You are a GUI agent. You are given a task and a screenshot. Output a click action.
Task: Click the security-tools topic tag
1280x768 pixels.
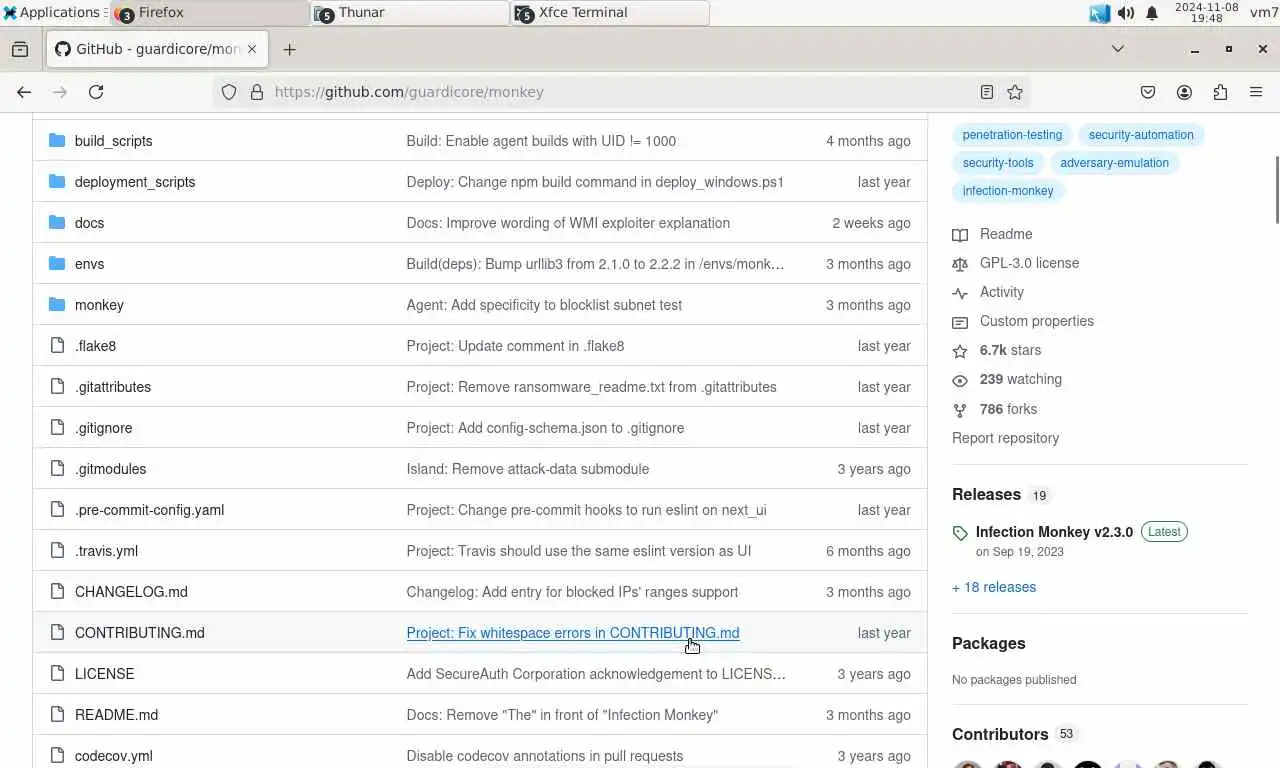(x=998, y=163)
